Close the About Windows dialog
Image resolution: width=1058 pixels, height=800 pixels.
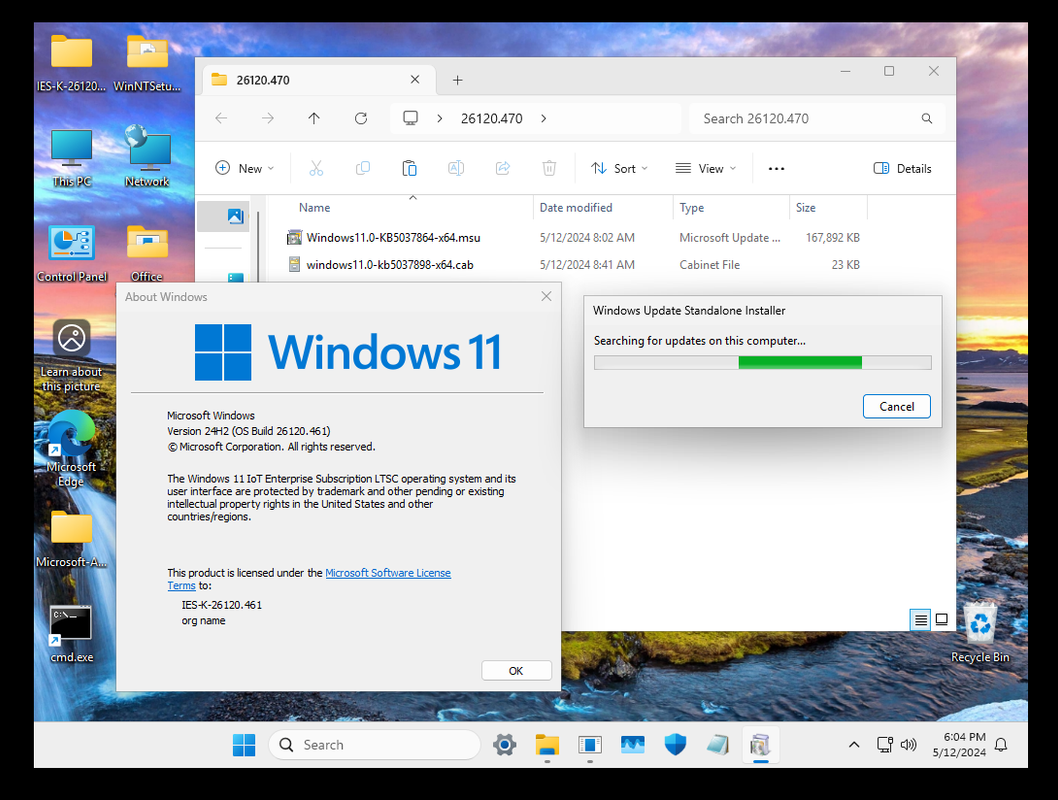pos(547,296)
